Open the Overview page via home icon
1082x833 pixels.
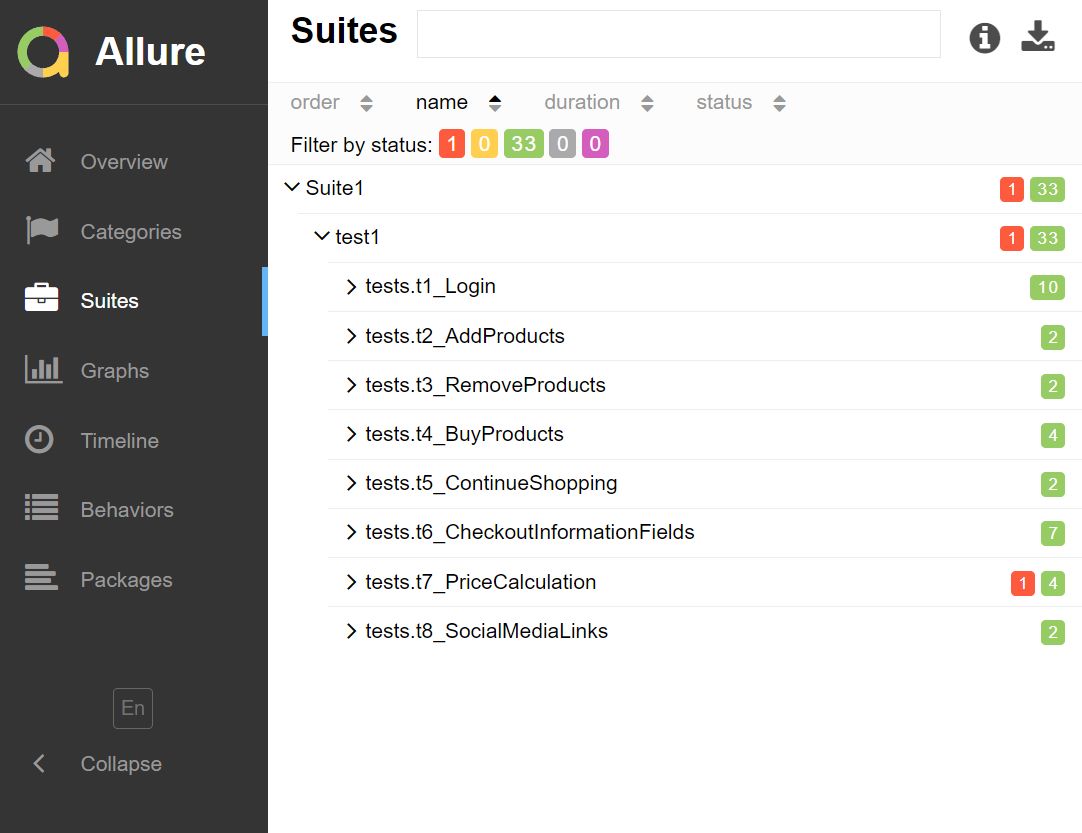41,161
